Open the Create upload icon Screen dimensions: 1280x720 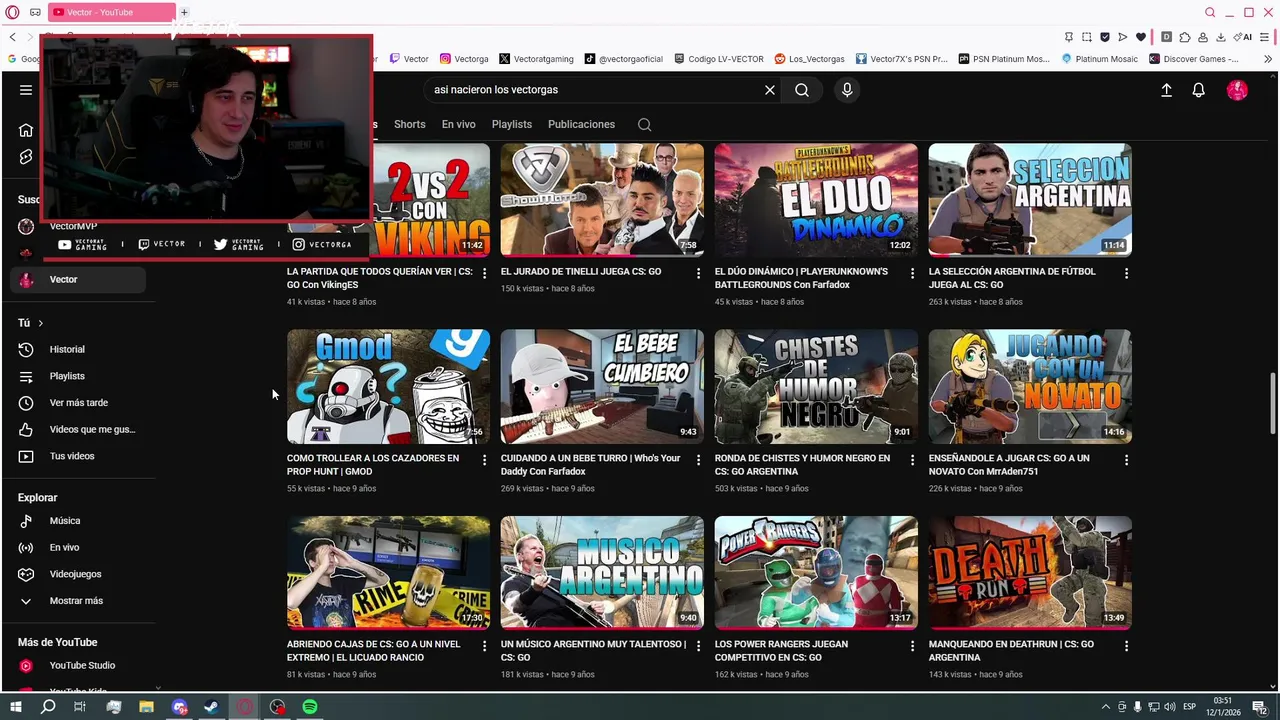click(x=1166, y=90)
